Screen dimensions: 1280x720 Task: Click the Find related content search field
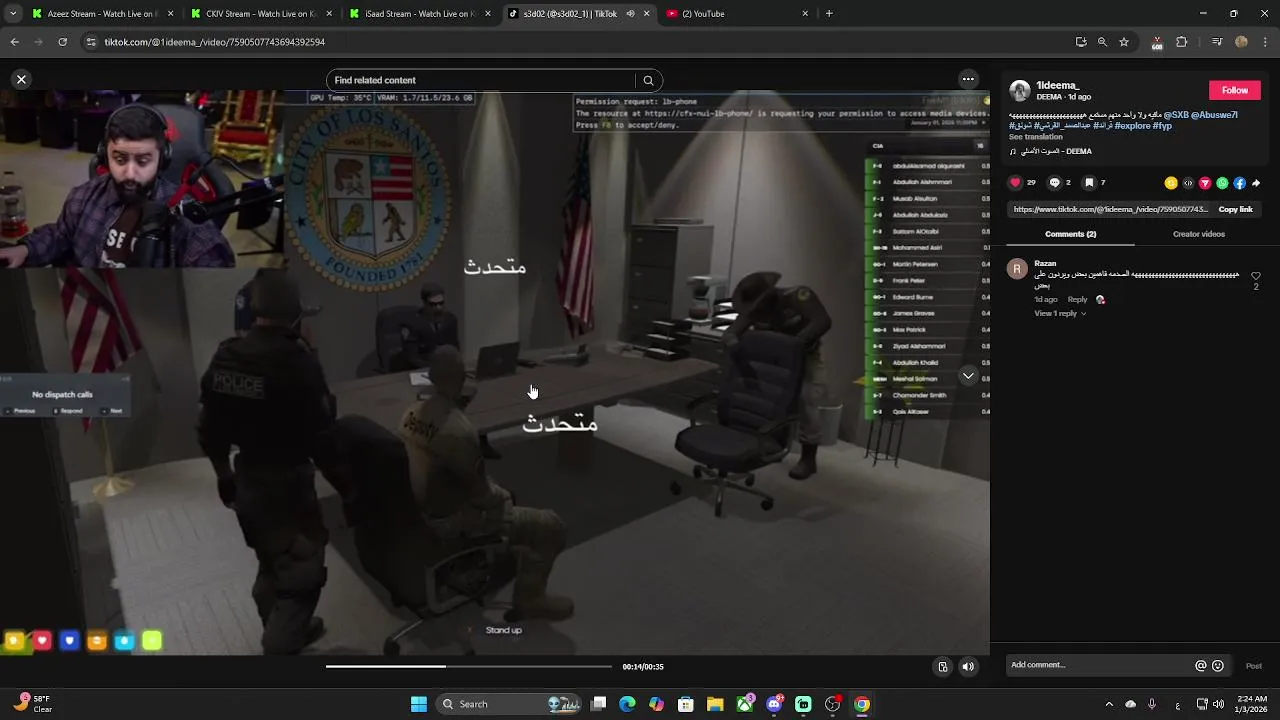click(x=482, y=80)
